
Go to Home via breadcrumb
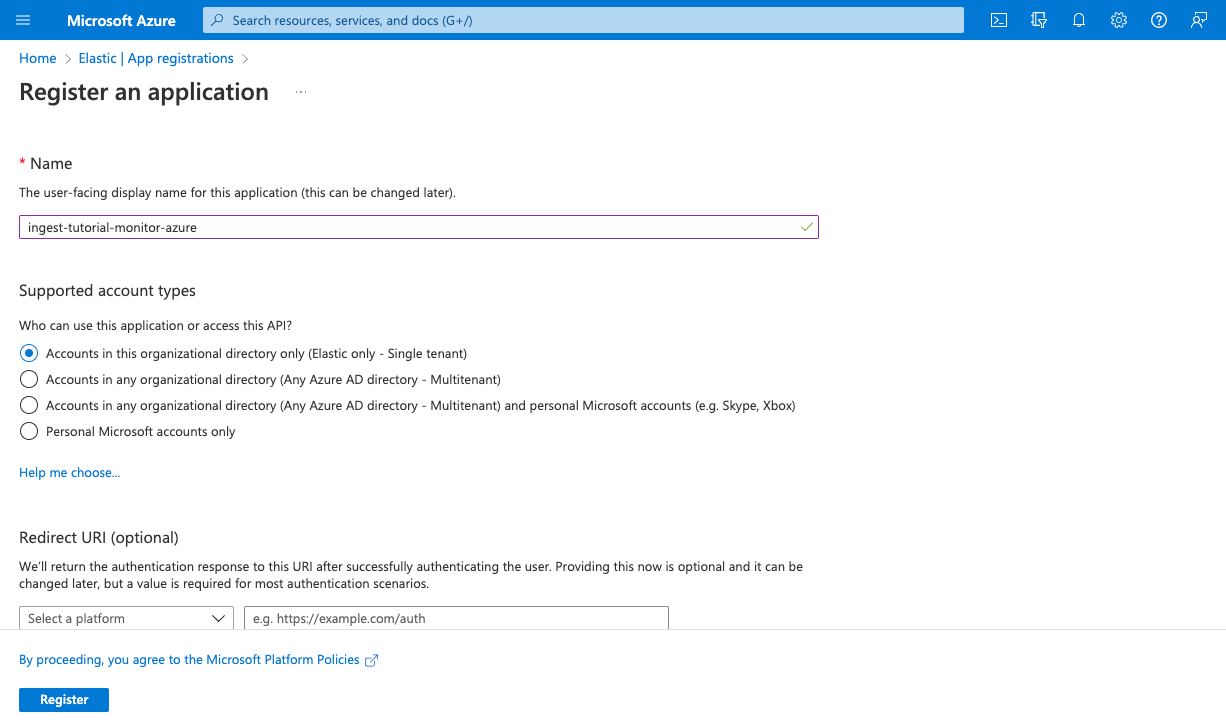pyautogui.click(x=37, y=58)
